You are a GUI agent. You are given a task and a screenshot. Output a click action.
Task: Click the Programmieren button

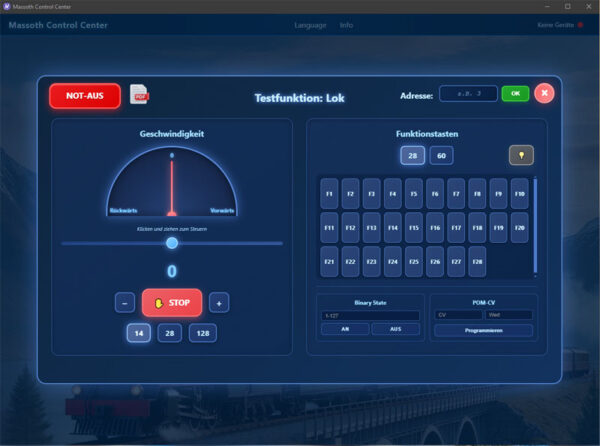[483, 330]
